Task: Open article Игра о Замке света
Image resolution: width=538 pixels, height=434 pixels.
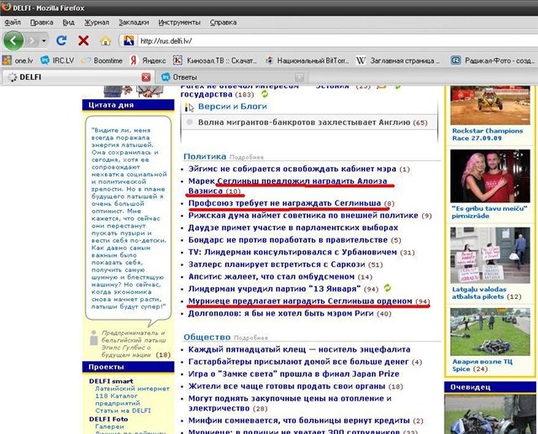Action: [x=294, y=374]
